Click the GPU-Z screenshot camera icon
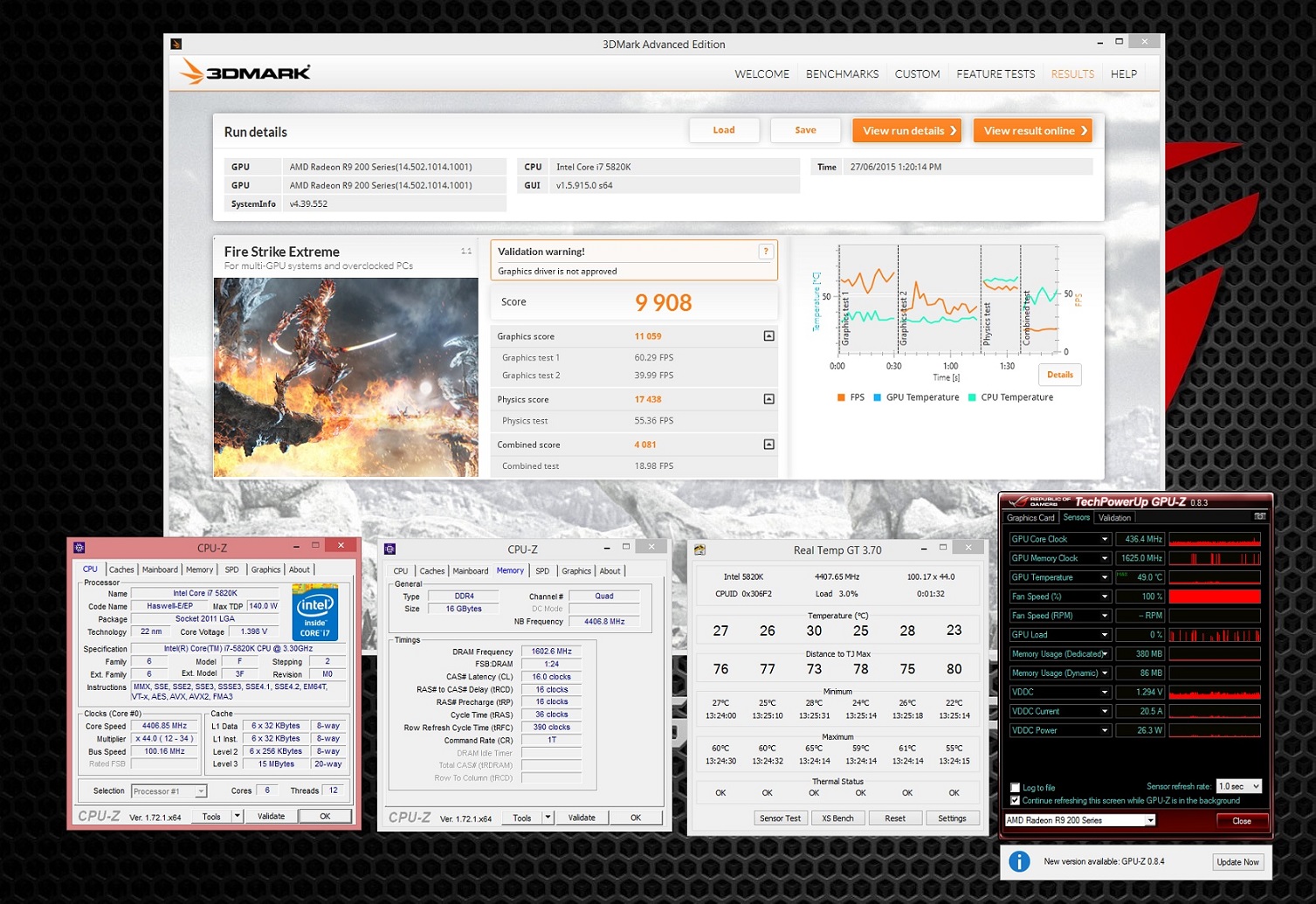Image resolution: width=1316 pixels, height=904 pixels. click(1259, 517)
